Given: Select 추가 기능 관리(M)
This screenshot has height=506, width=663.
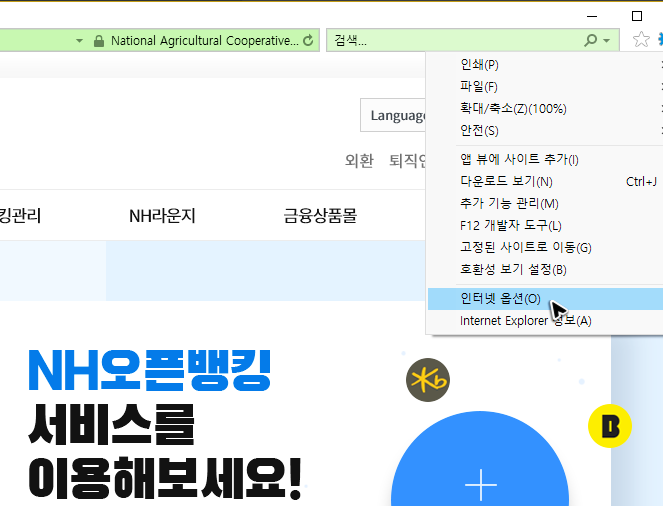Looking at the screenshot, I should click(545, 203).
